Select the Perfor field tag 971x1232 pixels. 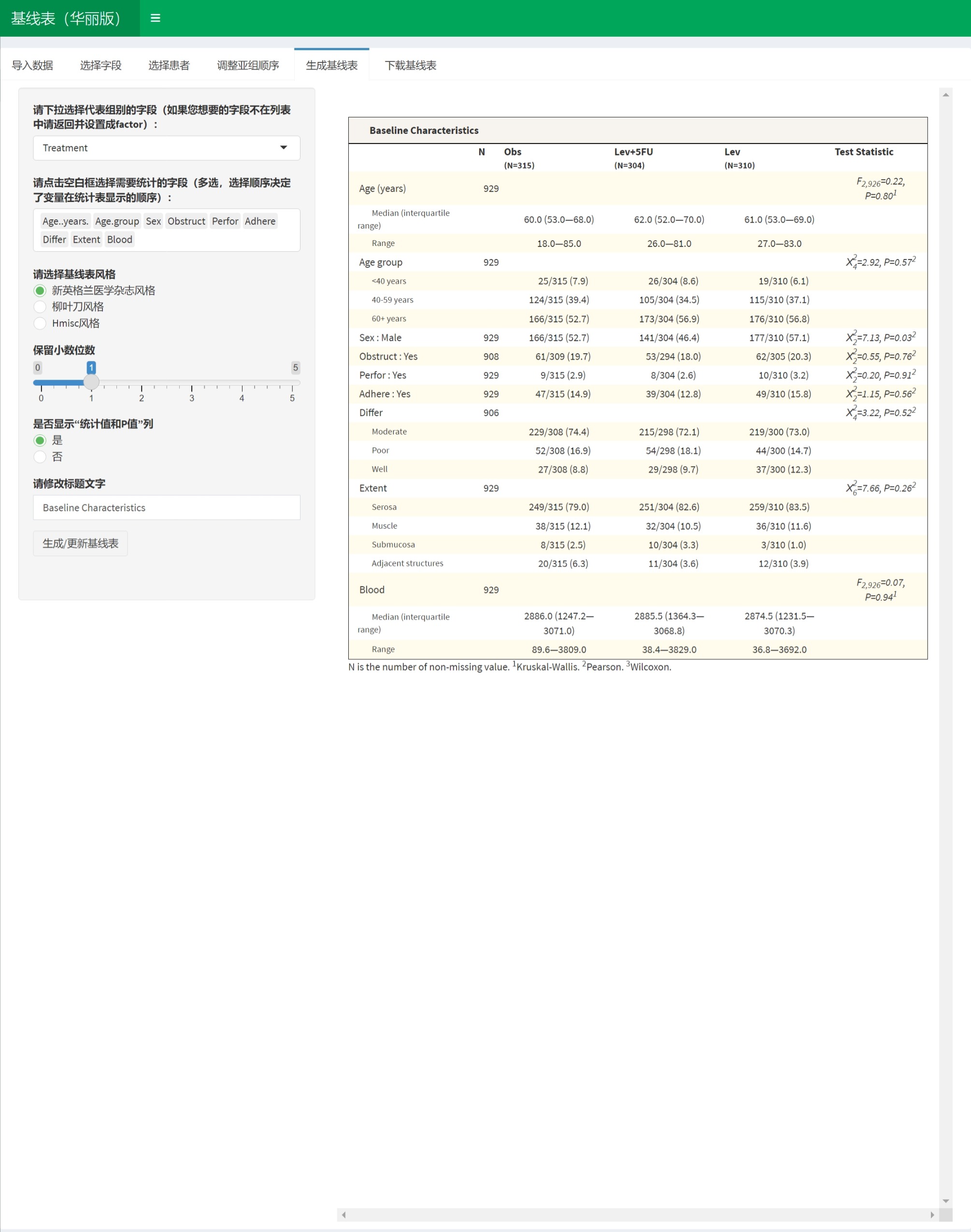pos(225,221)
